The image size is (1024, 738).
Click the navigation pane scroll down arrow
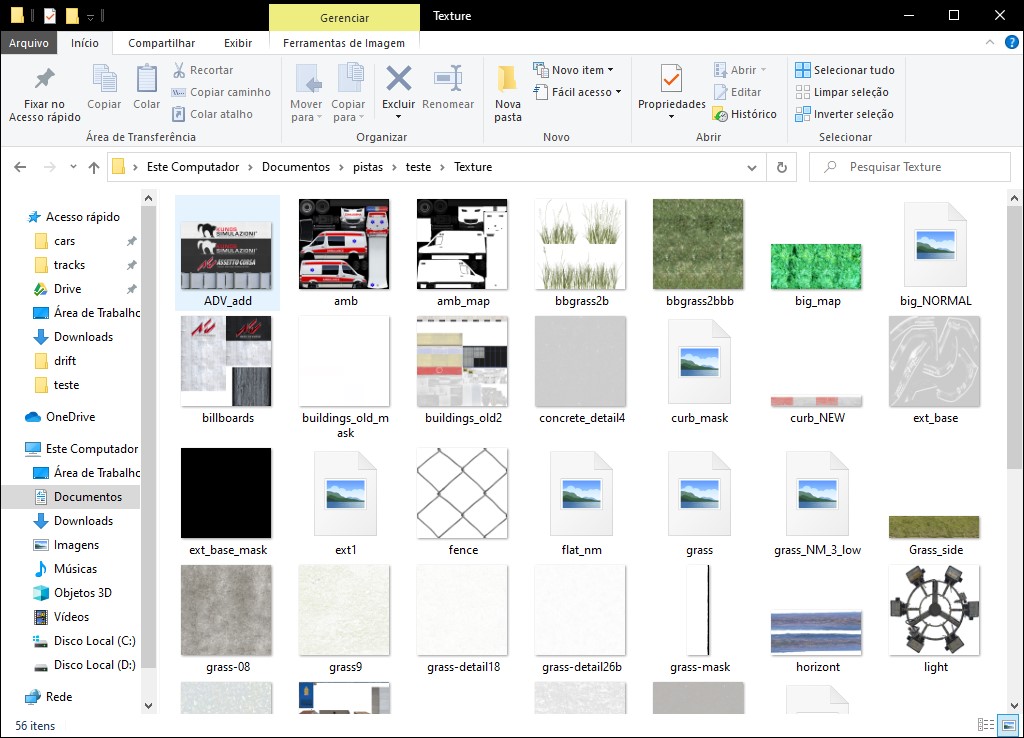[x=148, y=705]
